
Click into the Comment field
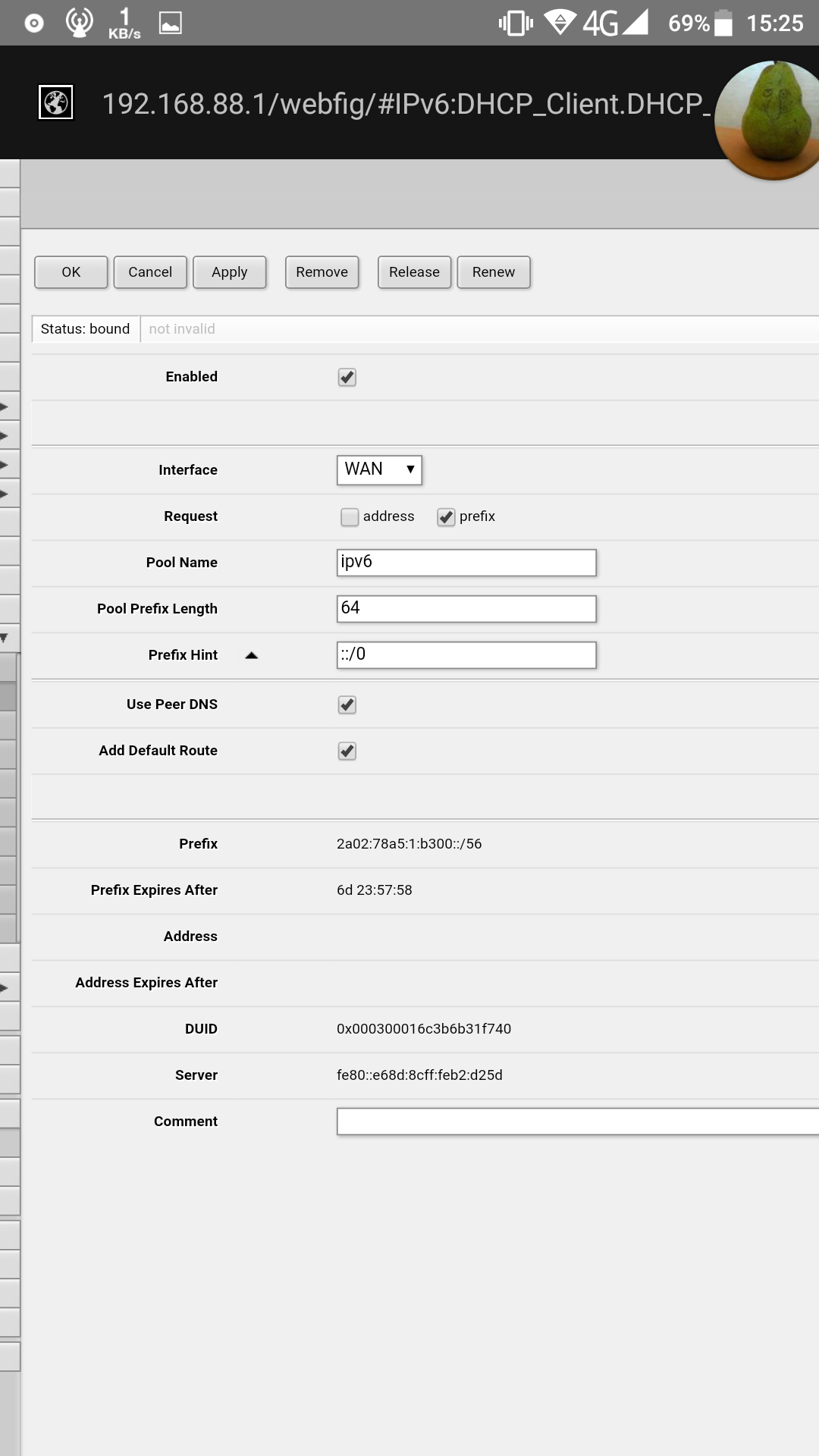pos(578,1122)
